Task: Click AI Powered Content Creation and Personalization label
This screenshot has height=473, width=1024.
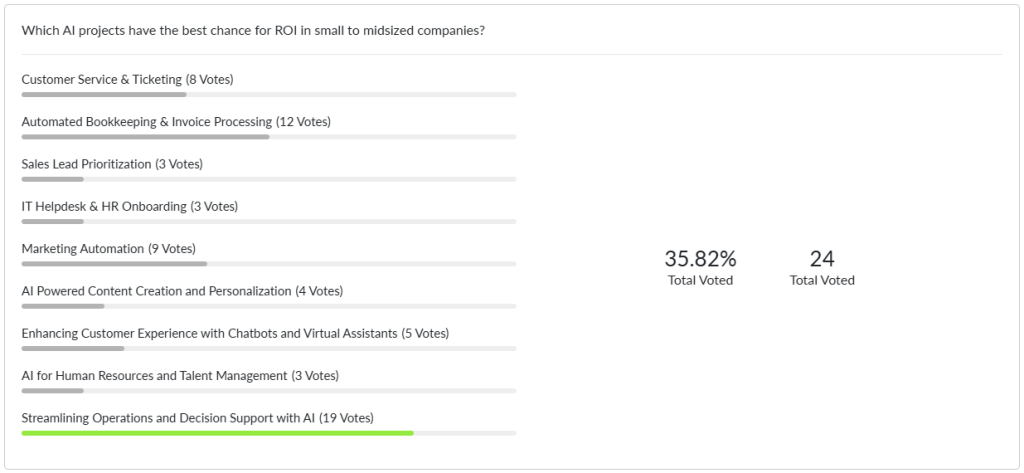Action: [182, 291]
